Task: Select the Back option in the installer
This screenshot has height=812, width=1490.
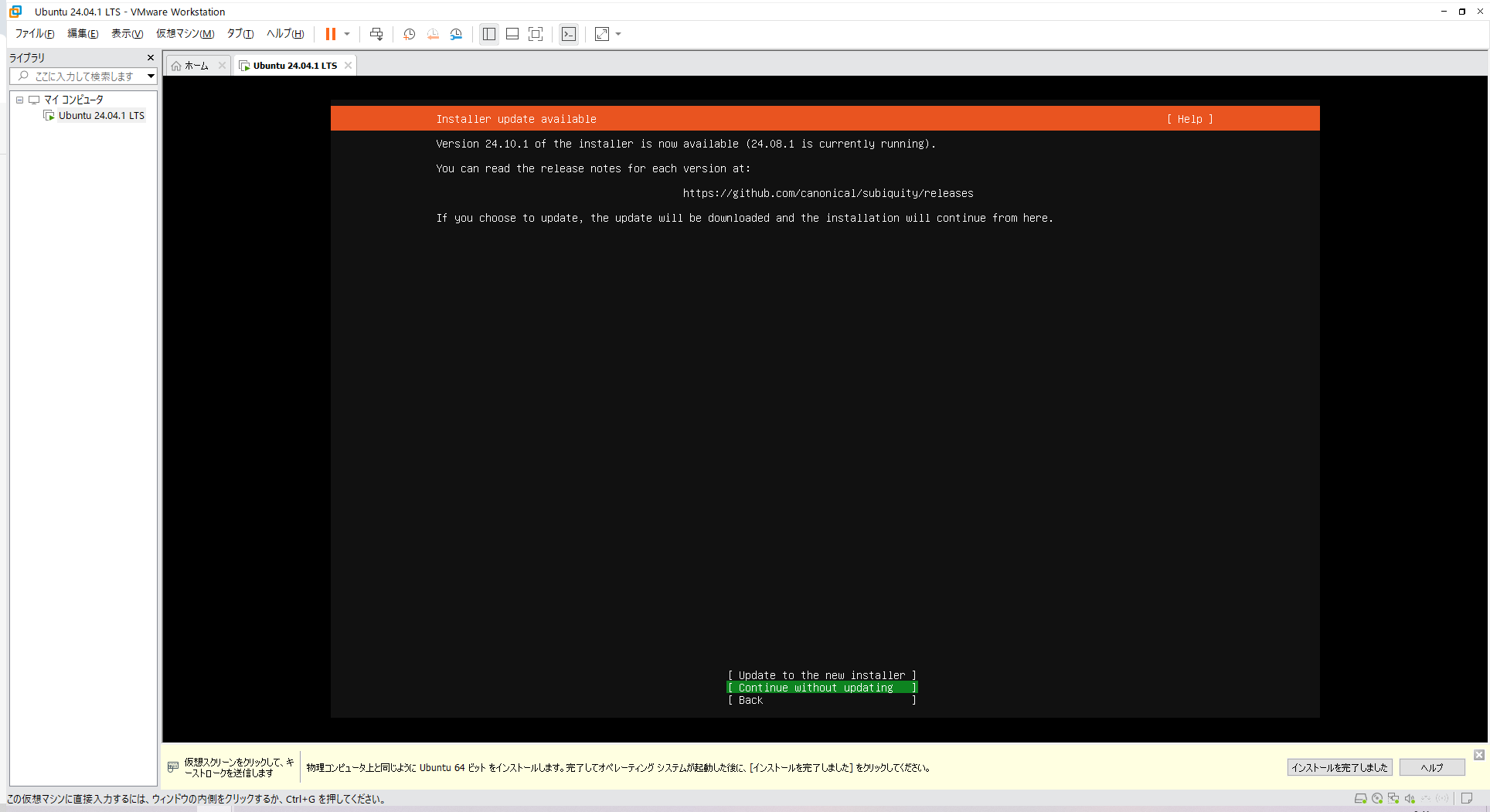Action: coord(822,700)
